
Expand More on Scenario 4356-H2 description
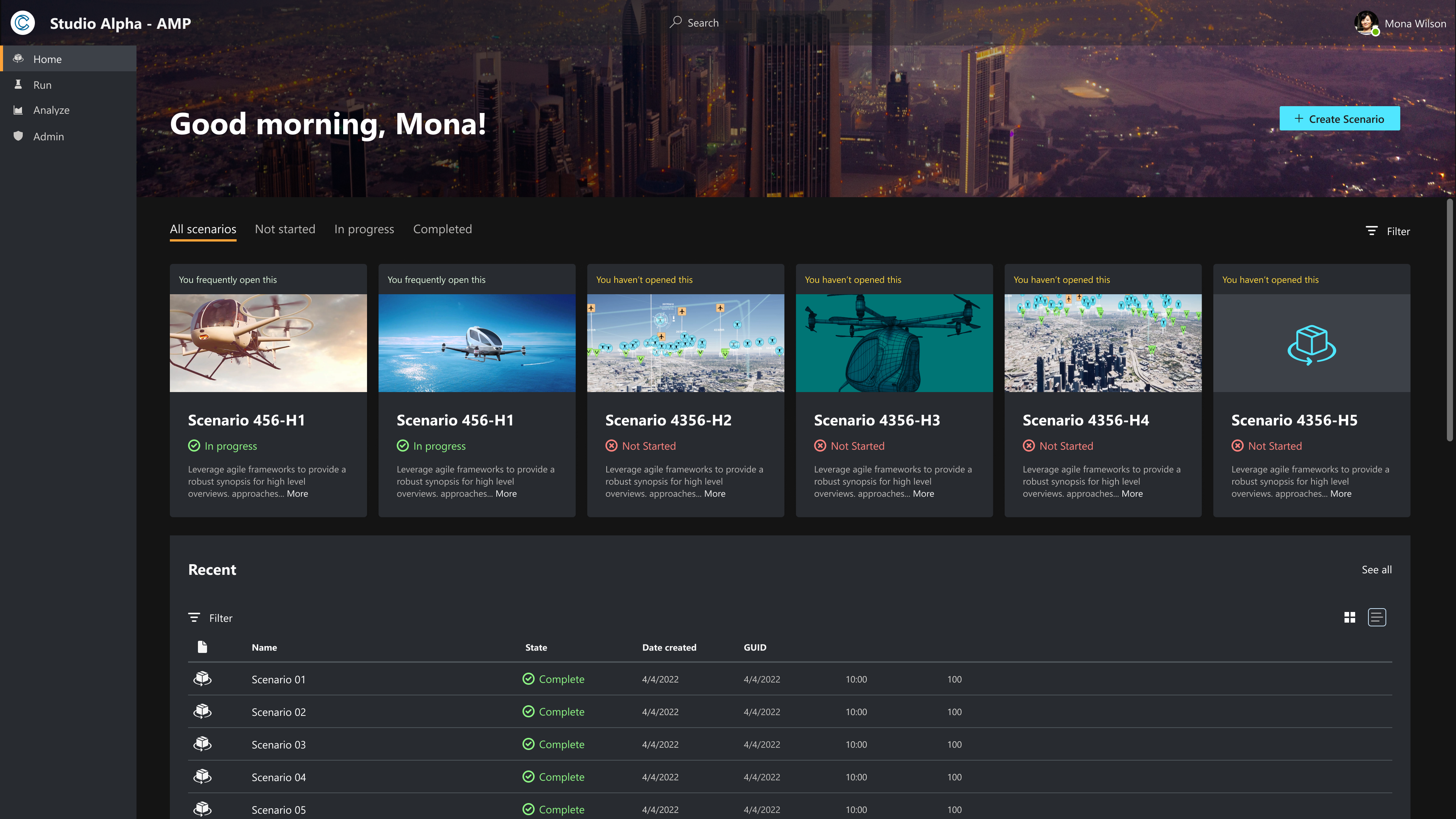pyautogui.click(x=714, y=493)
